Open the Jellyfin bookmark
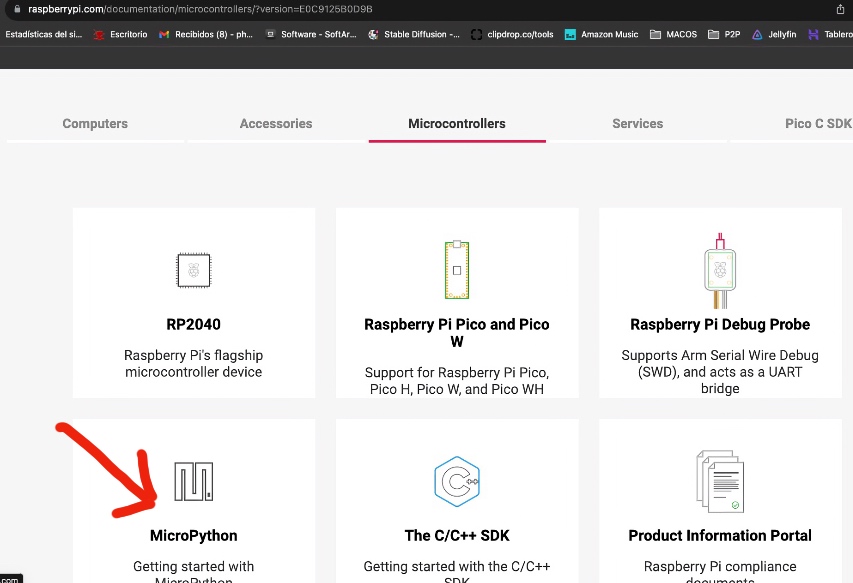Screen dimensions: 853x583 click(x=774, y=34)
